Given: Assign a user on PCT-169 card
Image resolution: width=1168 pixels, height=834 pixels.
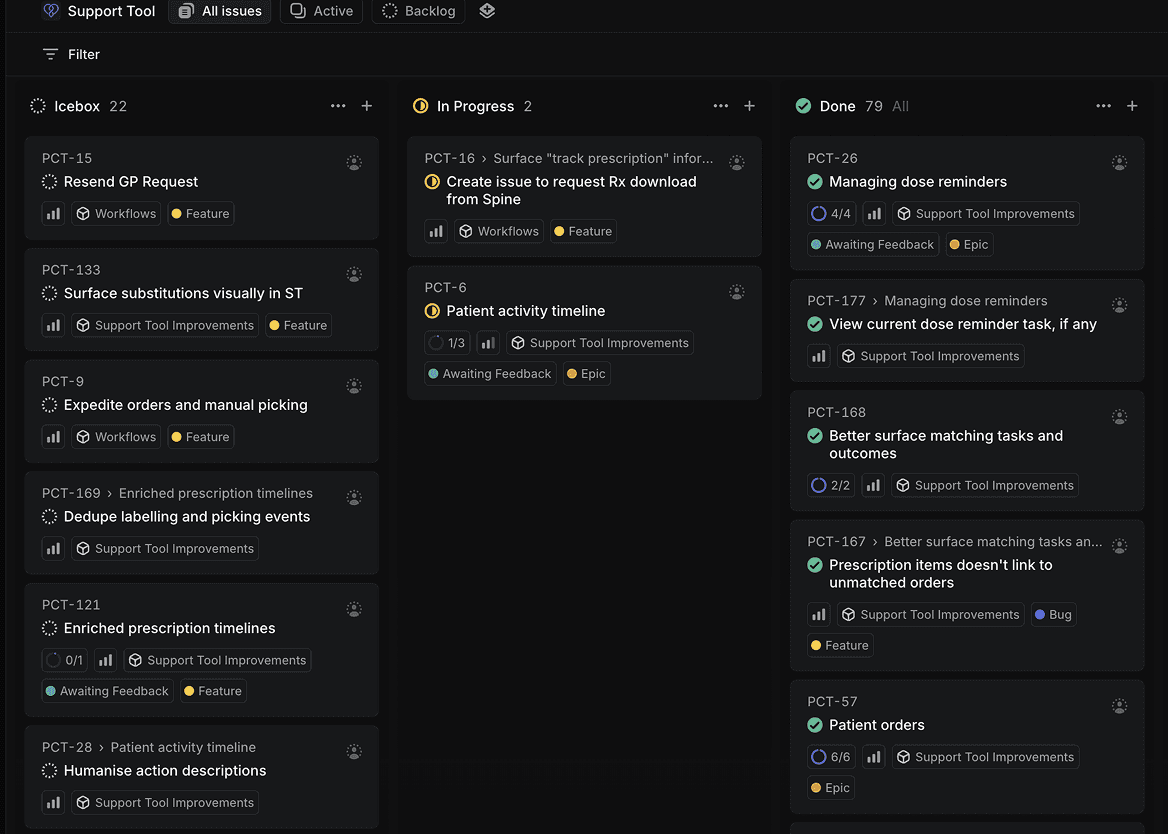Looking at the screenshot, I should 355,497.
